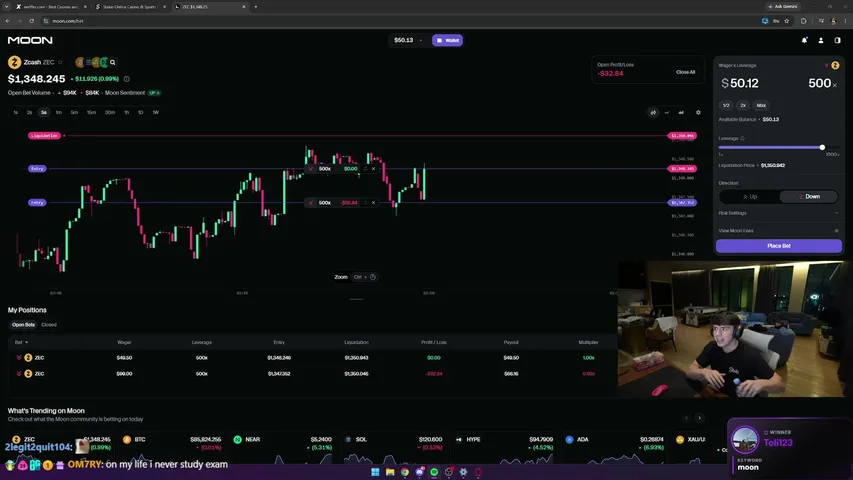Open browser tab list dropdown
This screenshot has height=480, width=853.
click(7, 7)
